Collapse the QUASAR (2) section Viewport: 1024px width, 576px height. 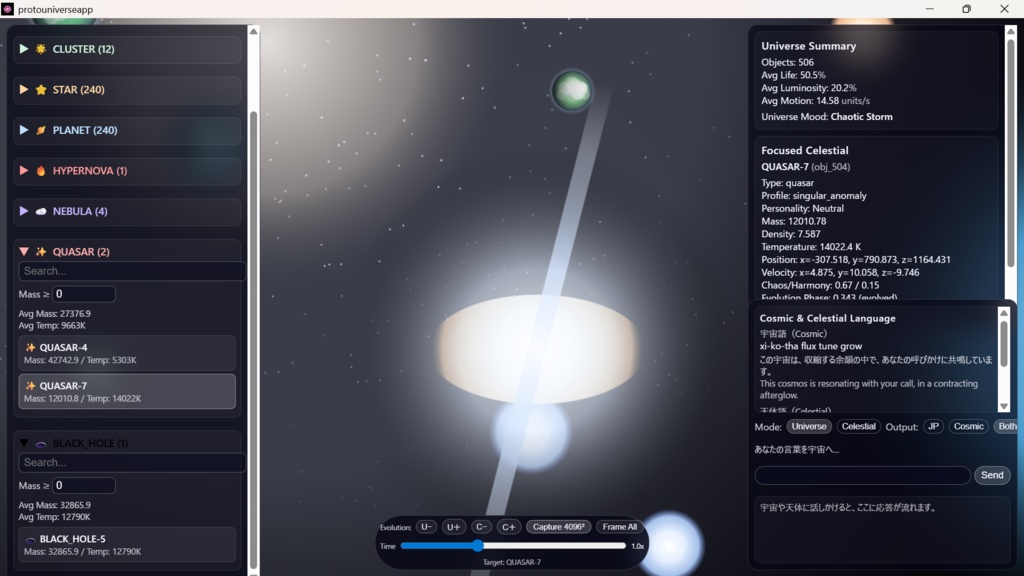(x=22, y=251)
